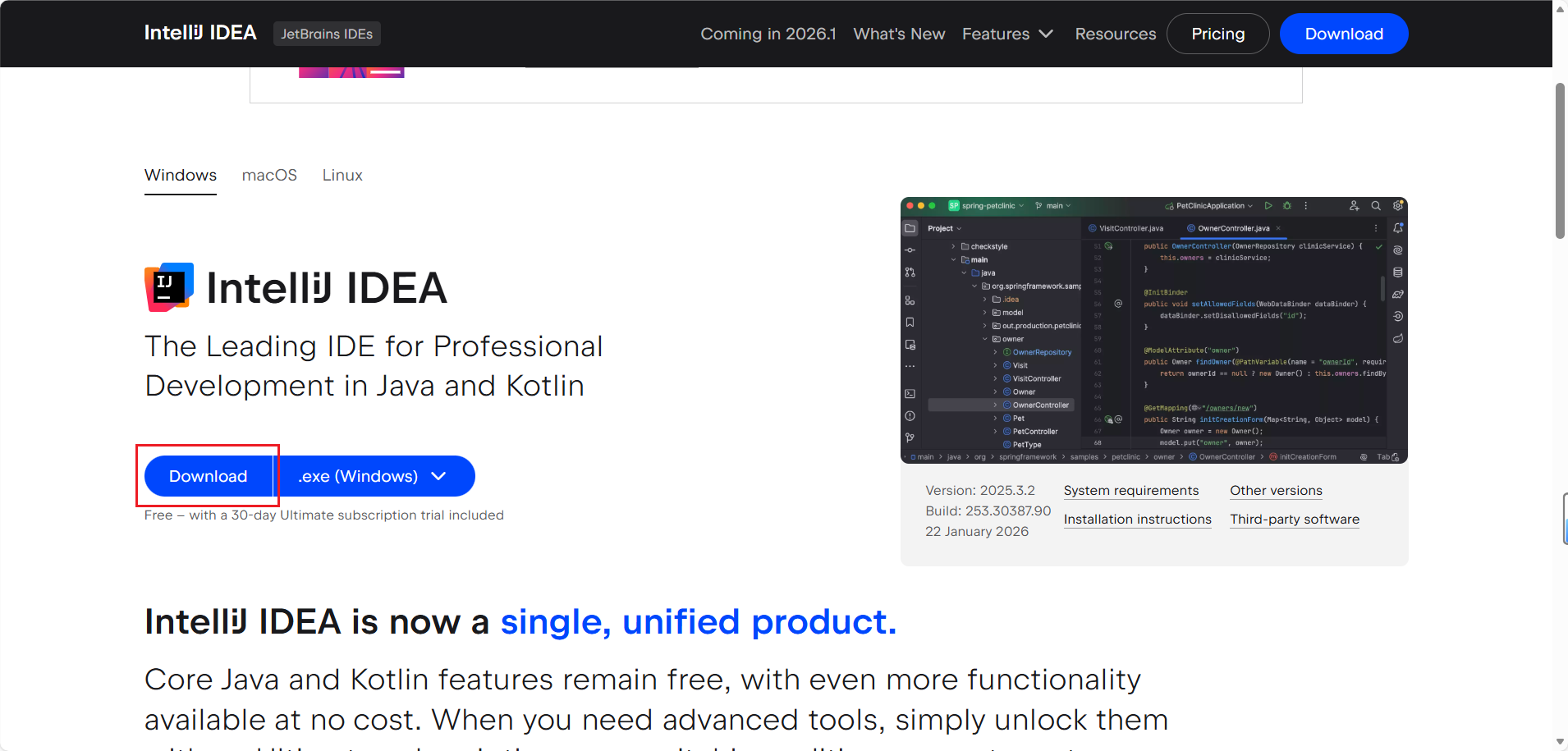Image resolution: width=1568 pixels, height=751 pixels.
Task: Open the Other versions link
Action: [x=1276, y=491]
